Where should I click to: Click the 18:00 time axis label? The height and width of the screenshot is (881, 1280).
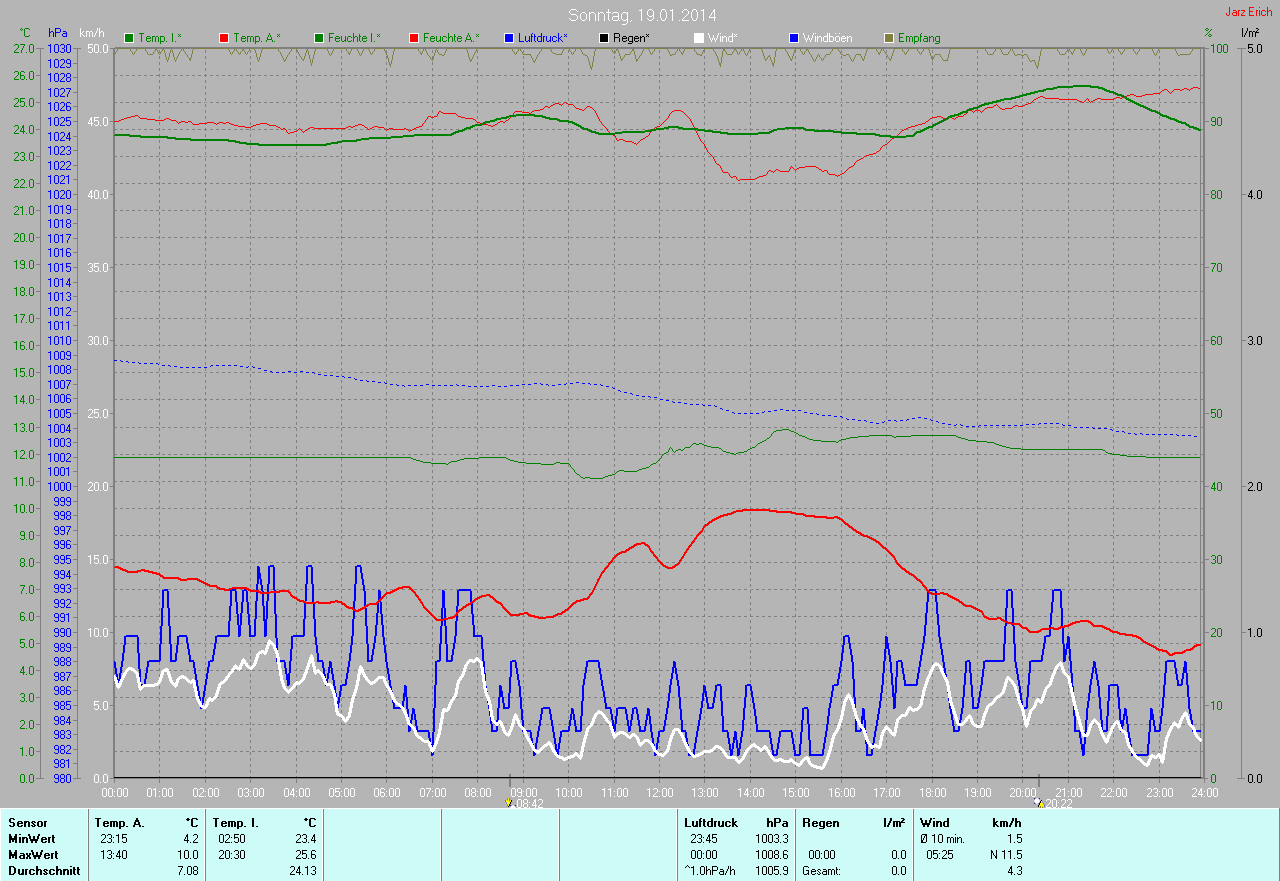tap(932, 792)
